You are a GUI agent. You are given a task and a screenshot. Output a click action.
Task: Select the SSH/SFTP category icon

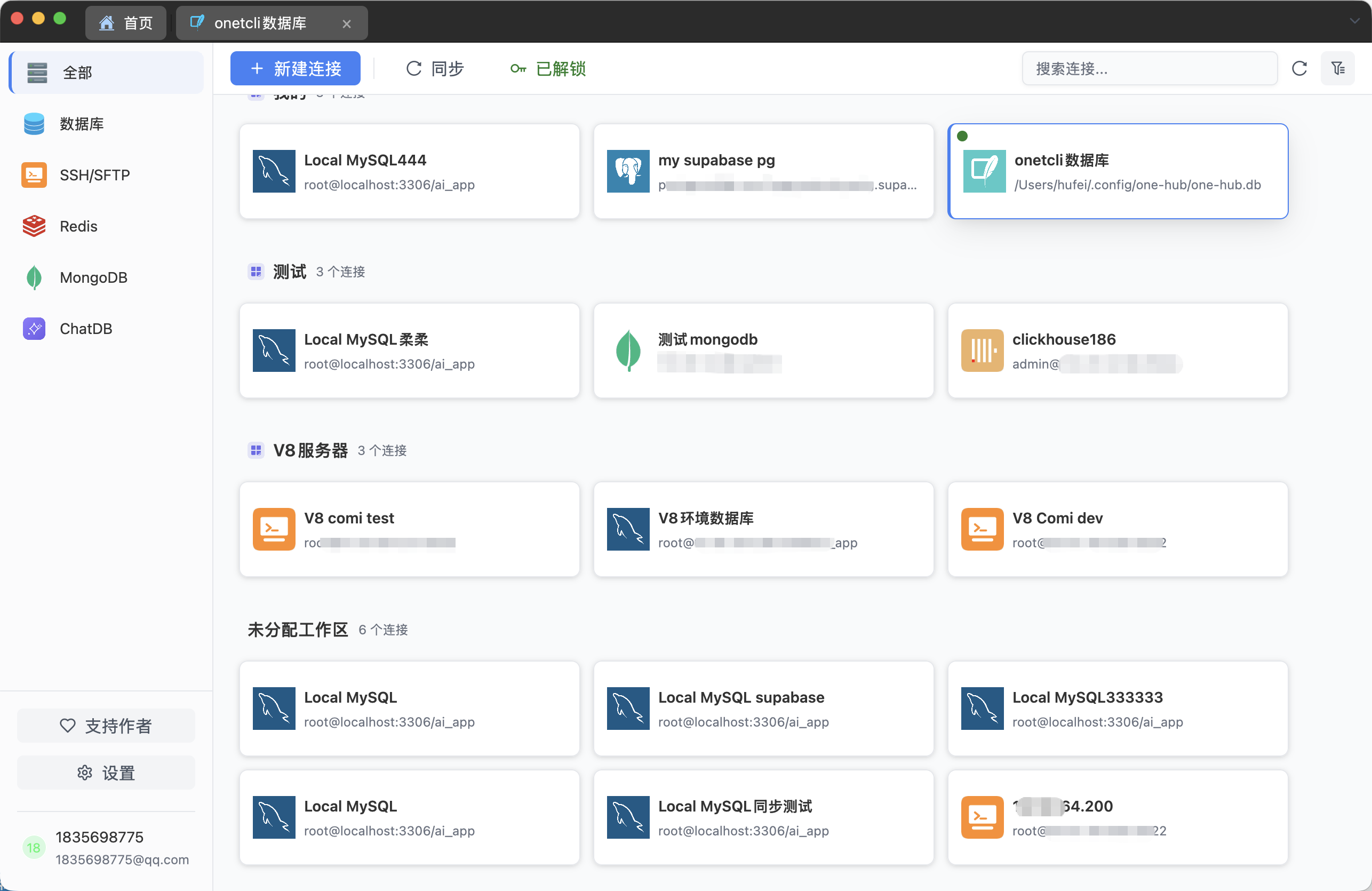(x=34, y=175)
